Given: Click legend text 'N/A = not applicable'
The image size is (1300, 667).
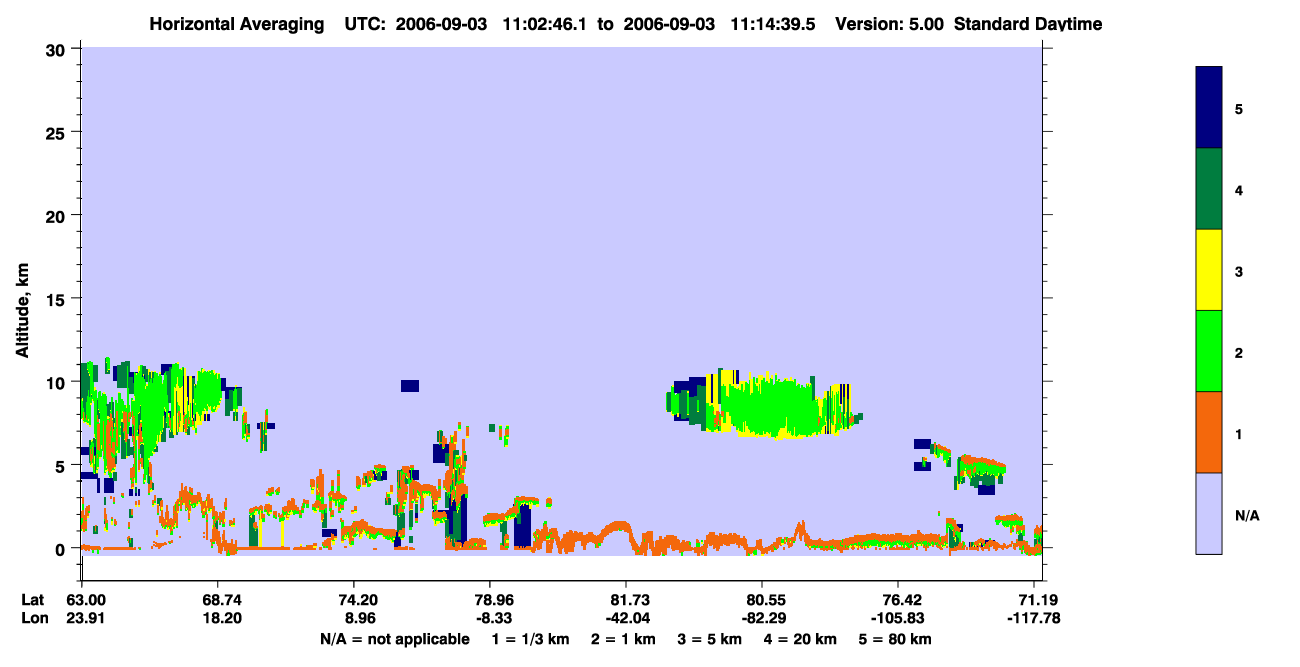Looking at the screenshot, I should coord(395,639).
